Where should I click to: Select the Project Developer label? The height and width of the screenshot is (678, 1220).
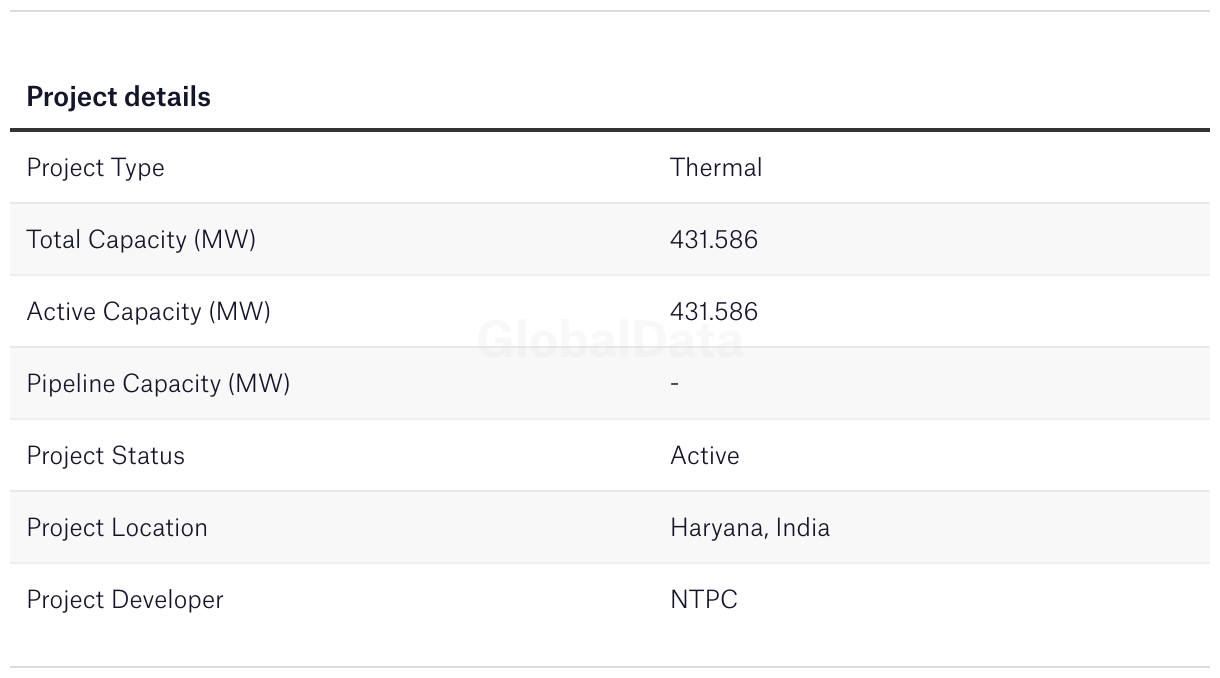coord(125,600)
